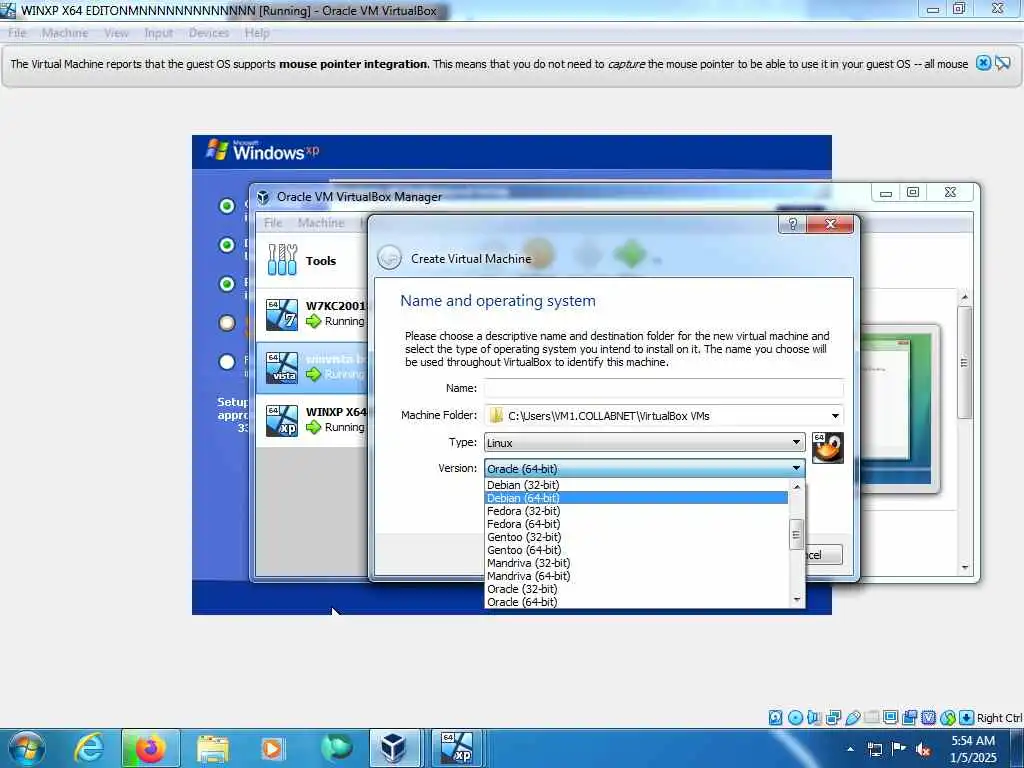The image size is (1024, 768).
Task: Click into the Name text field
Action: [664, 389]
